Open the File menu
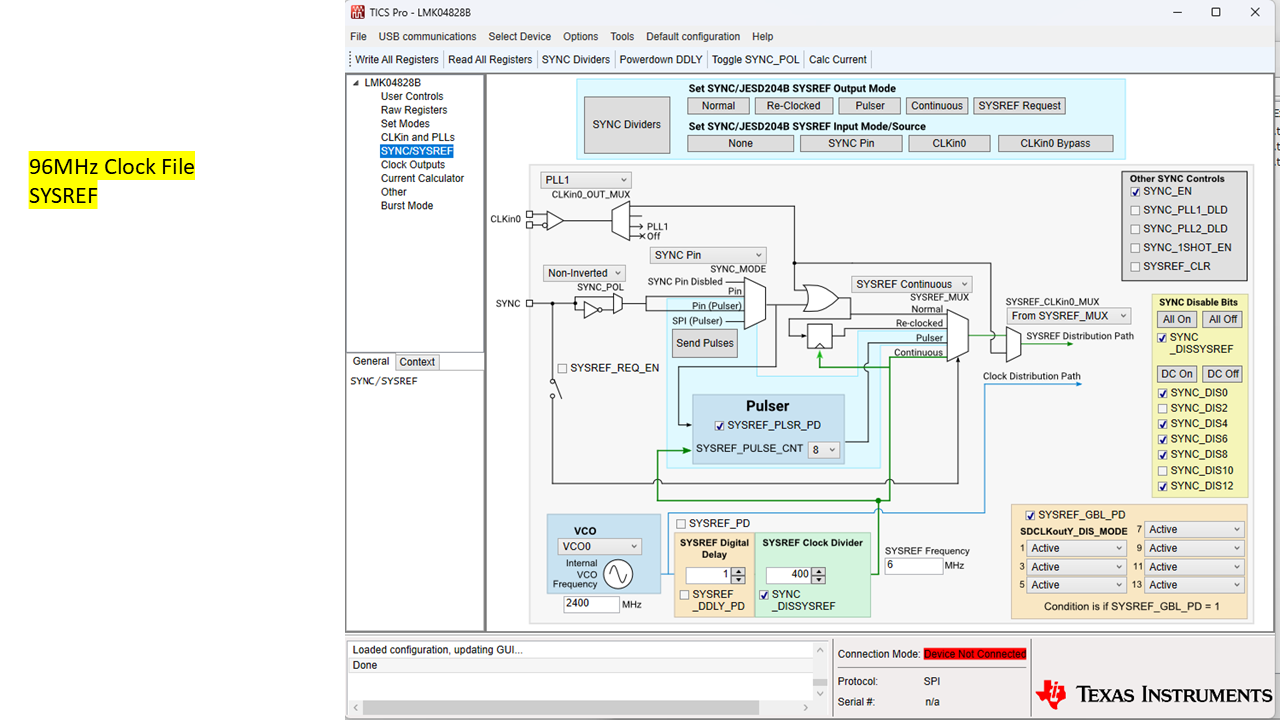Viewport: 1280px width, 720px height. (x=358, y=37)
